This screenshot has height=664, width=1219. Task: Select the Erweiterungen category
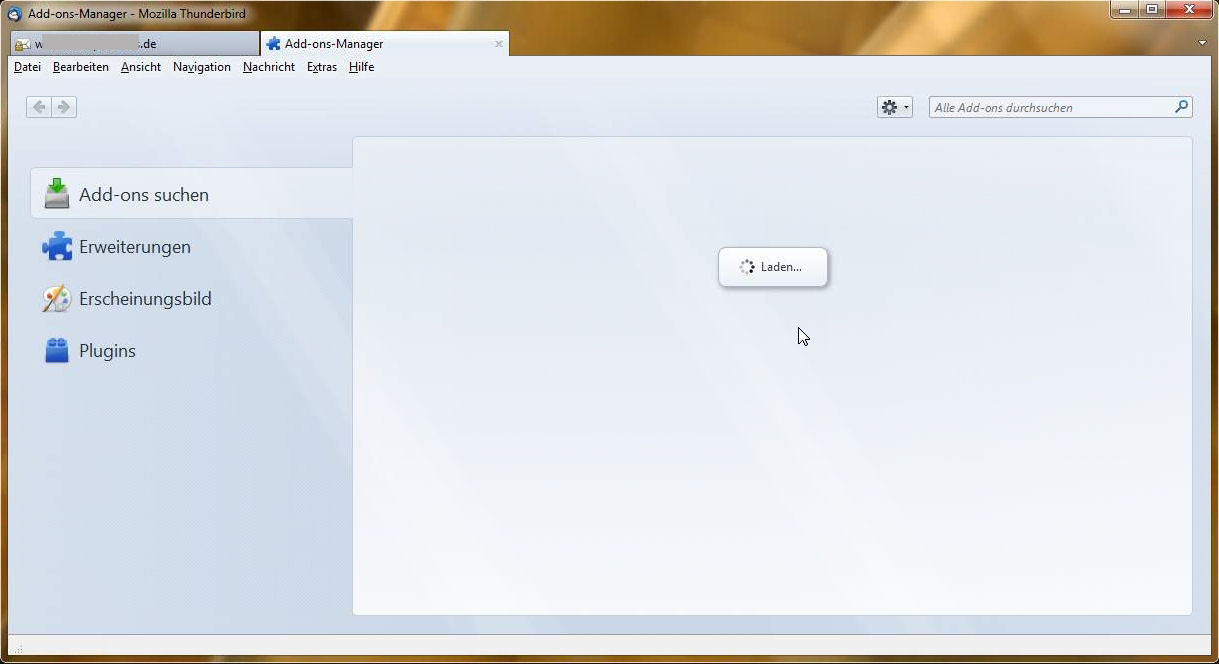(x=191, y=246)
